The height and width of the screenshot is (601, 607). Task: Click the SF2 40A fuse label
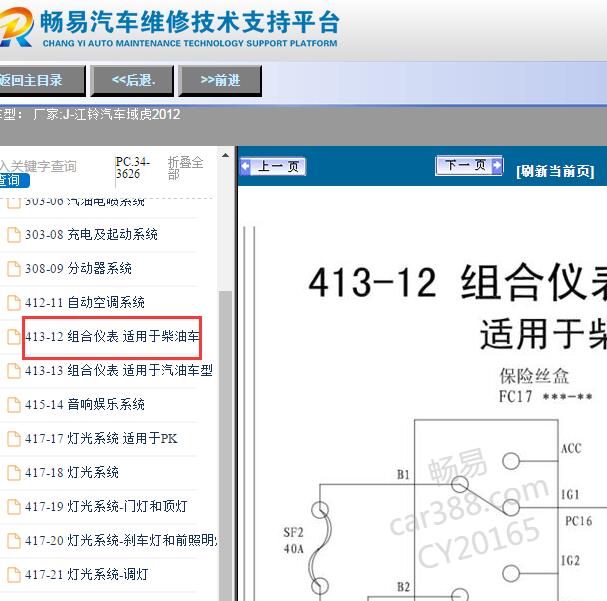293,541
